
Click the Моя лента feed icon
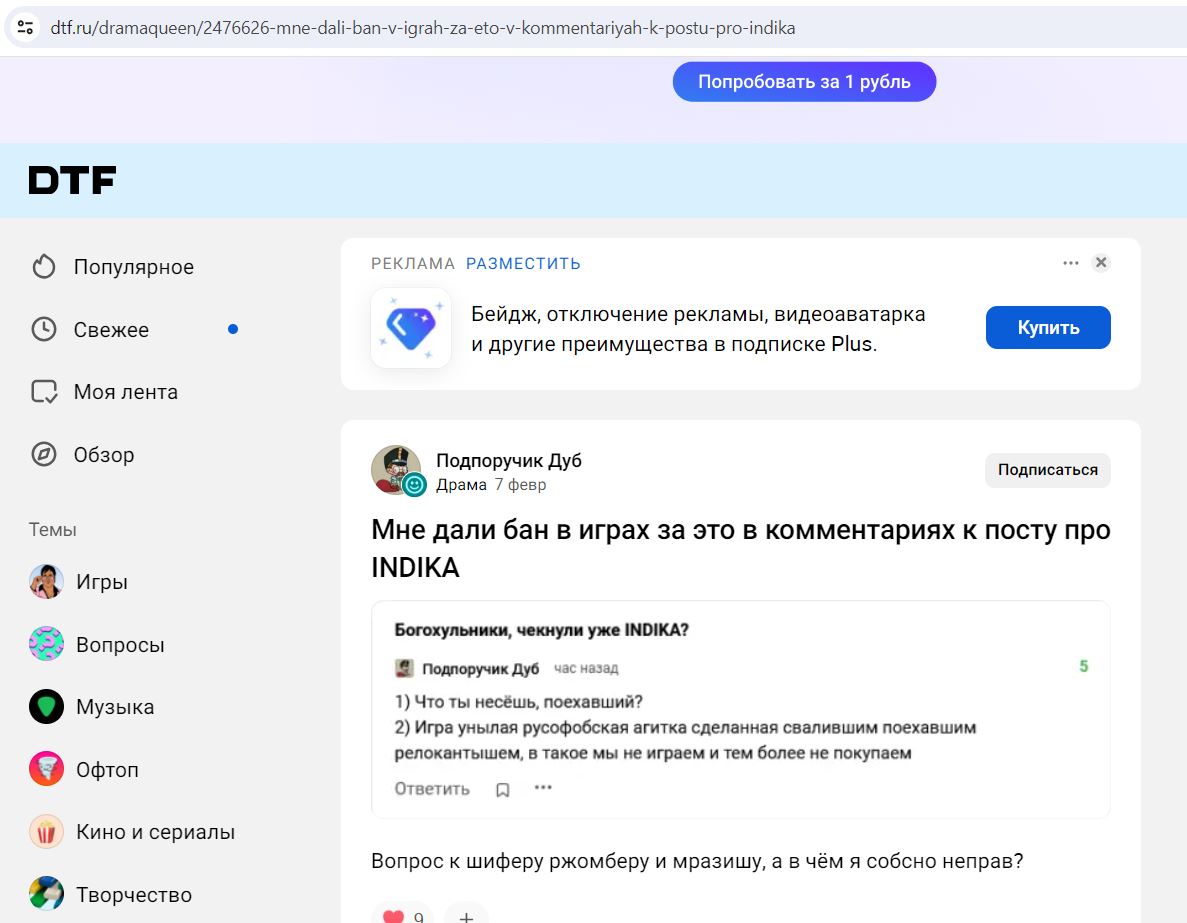[x=44, y=391]
